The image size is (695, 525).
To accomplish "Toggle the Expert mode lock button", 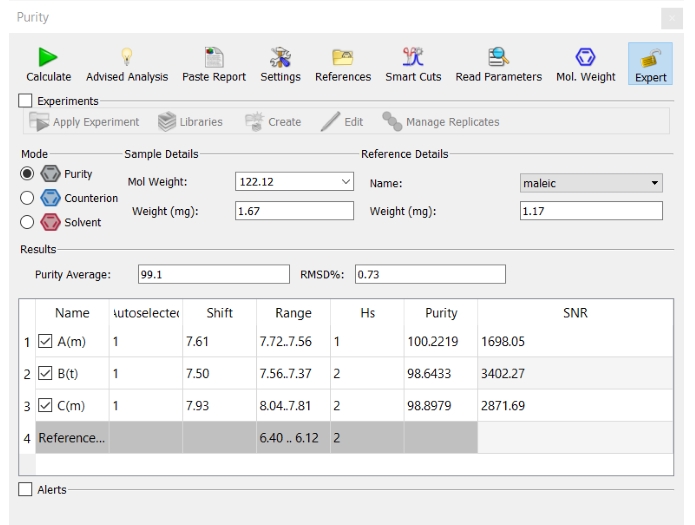I will 650,63.
